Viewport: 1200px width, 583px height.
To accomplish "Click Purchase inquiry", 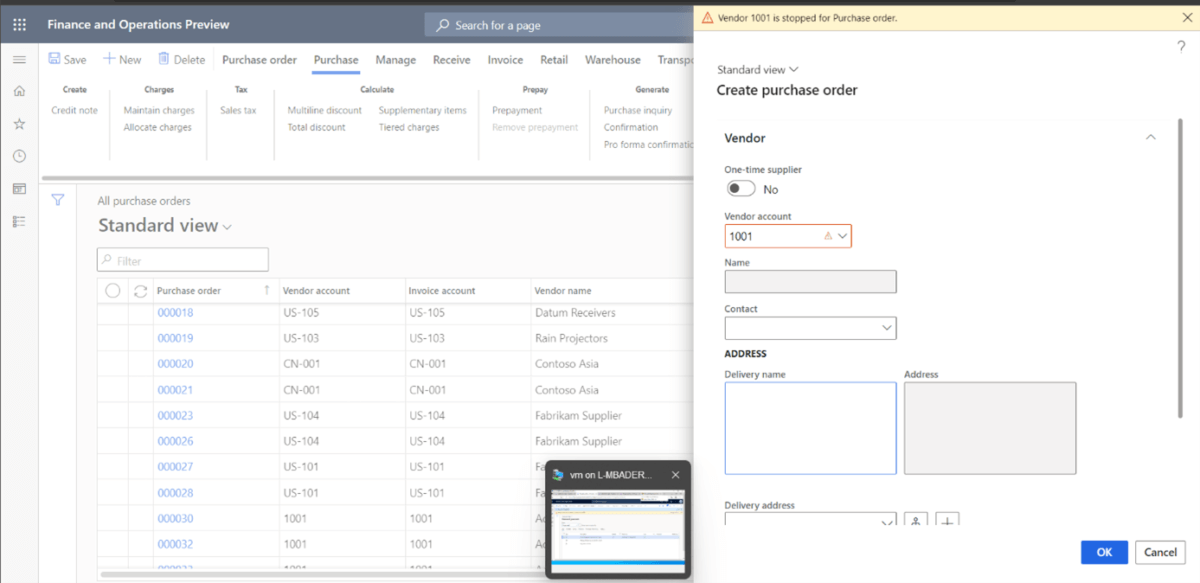I will click(638, 111).
